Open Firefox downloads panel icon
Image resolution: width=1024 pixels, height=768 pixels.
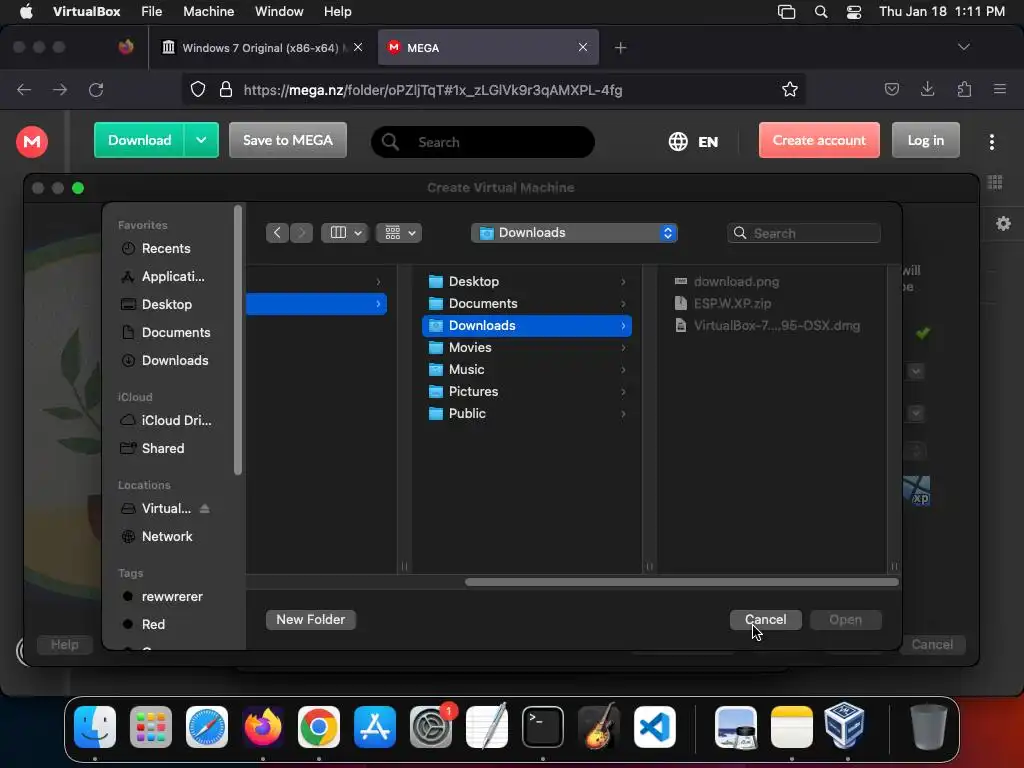pyautogui.click(x=927, y=89)
